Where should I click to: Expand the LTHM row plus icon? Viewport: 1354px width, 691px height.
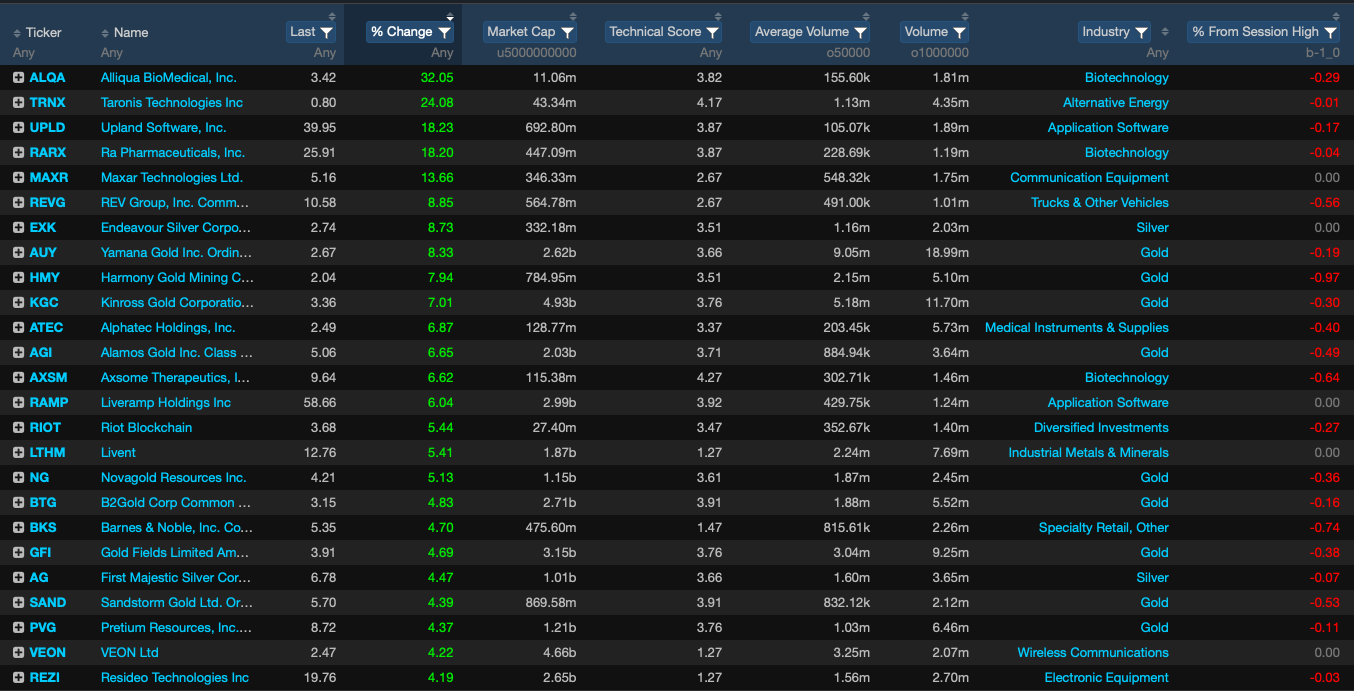18,453
